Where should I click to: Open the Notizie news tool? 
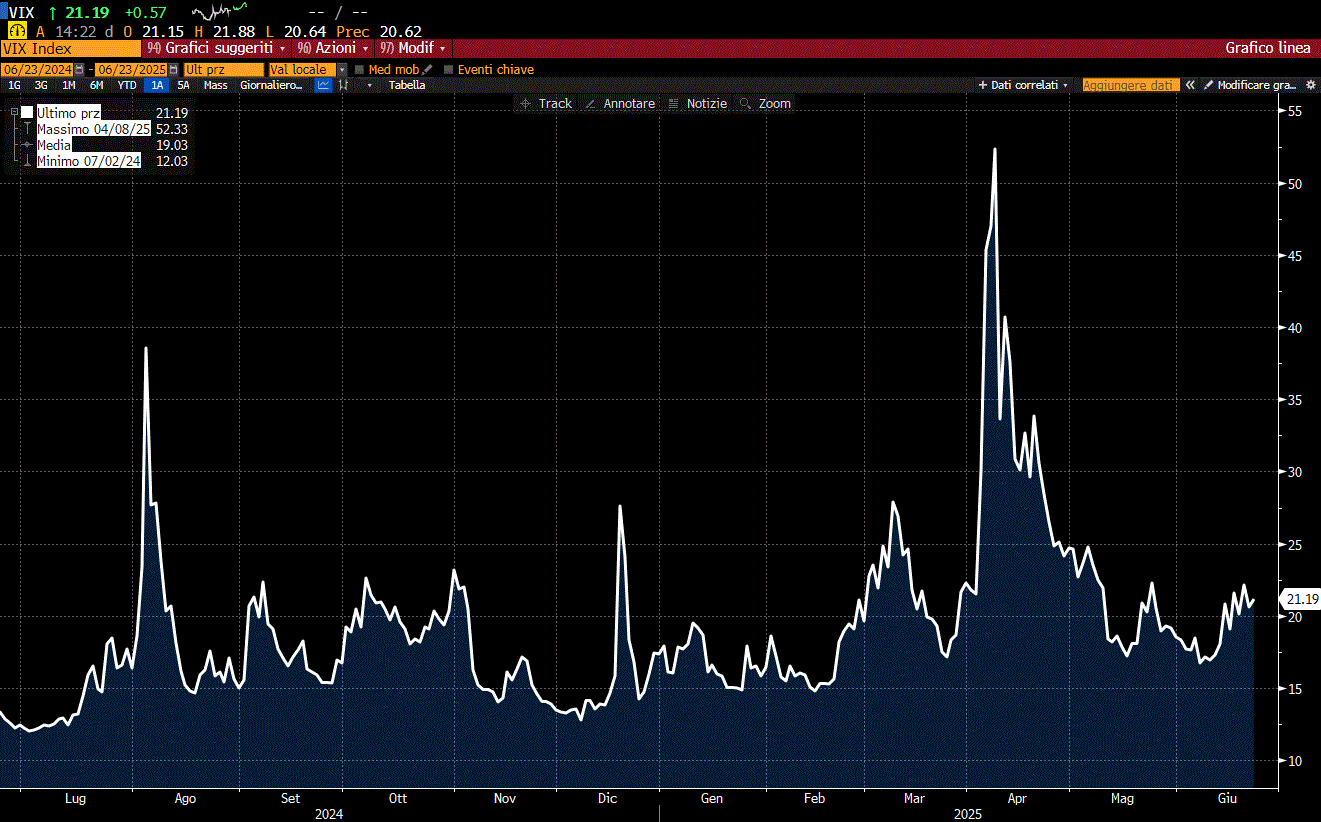coord(697,103)
